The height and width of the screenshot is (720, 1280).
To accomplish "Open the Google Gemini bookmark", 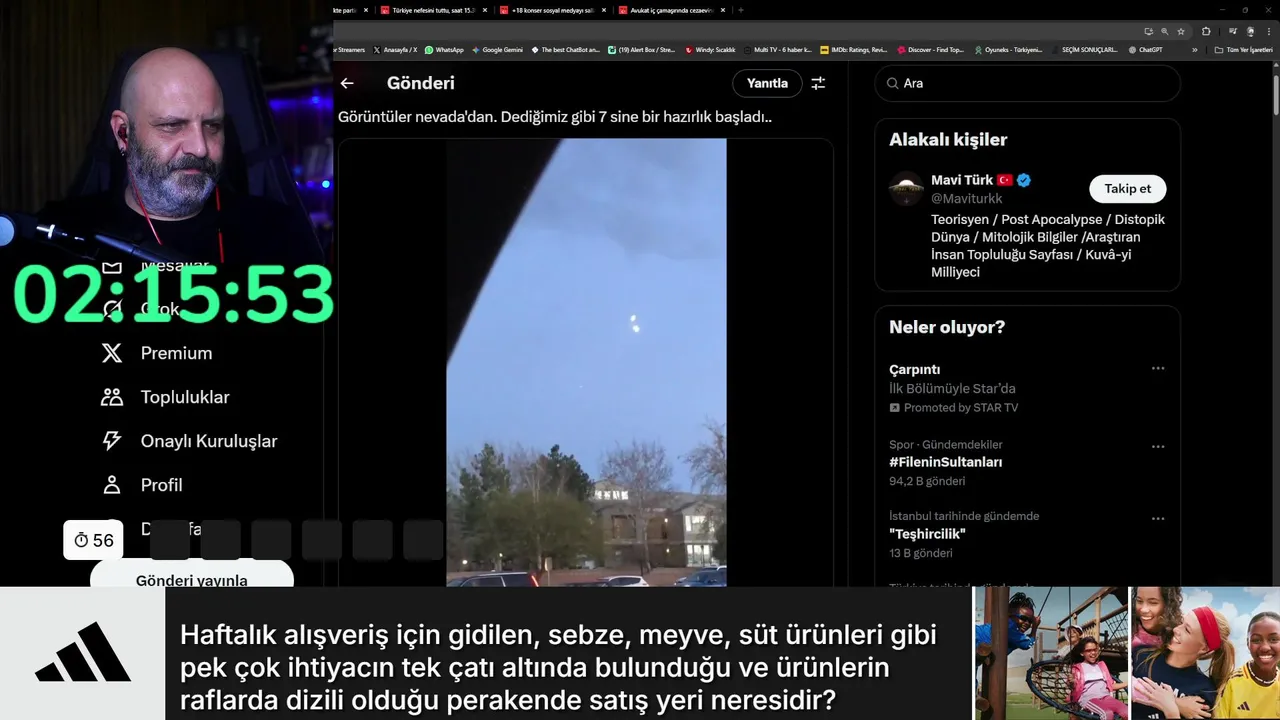I will pos(497,49).
